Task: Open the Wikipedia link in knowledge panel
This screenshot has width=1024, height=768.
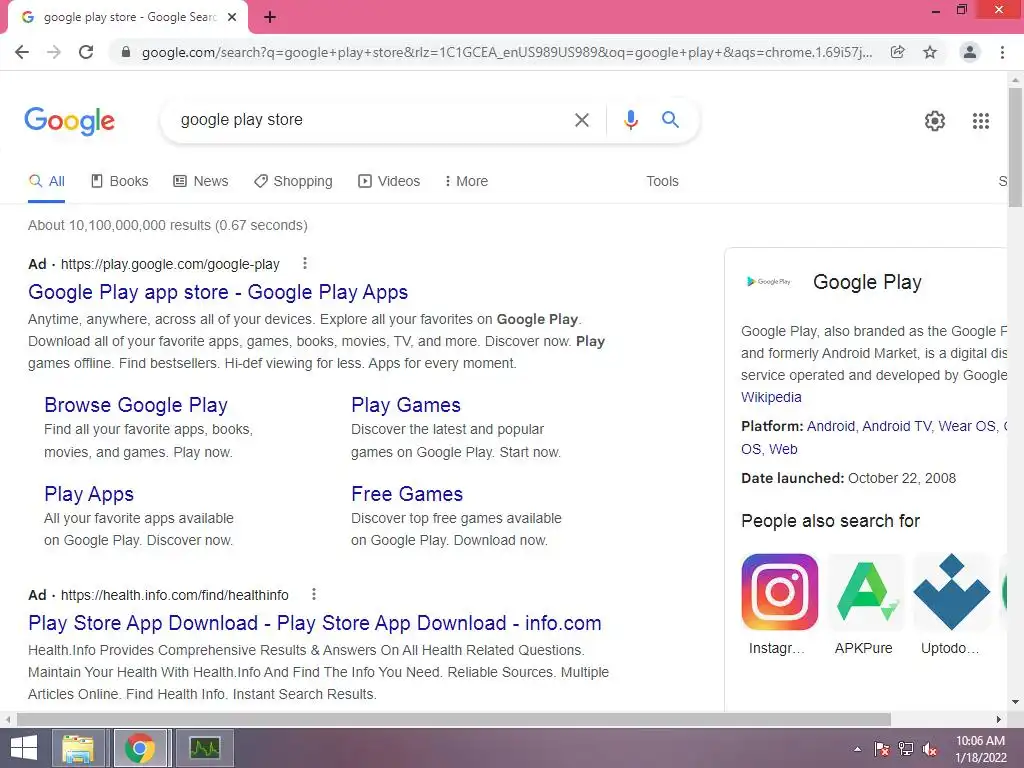Action: click(x=771, y=397)
